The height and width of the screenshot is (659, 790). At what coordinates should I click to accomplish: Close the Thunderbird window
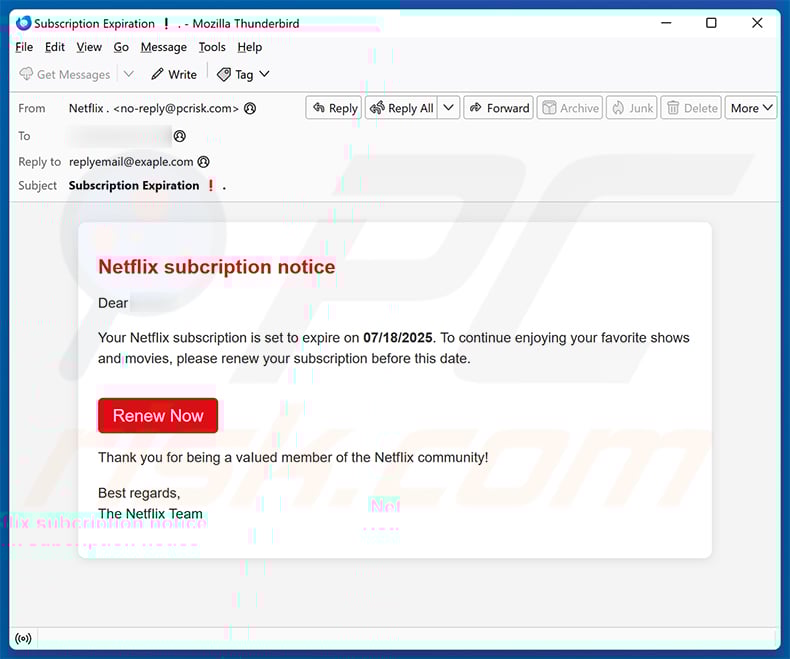click(757, 23)
